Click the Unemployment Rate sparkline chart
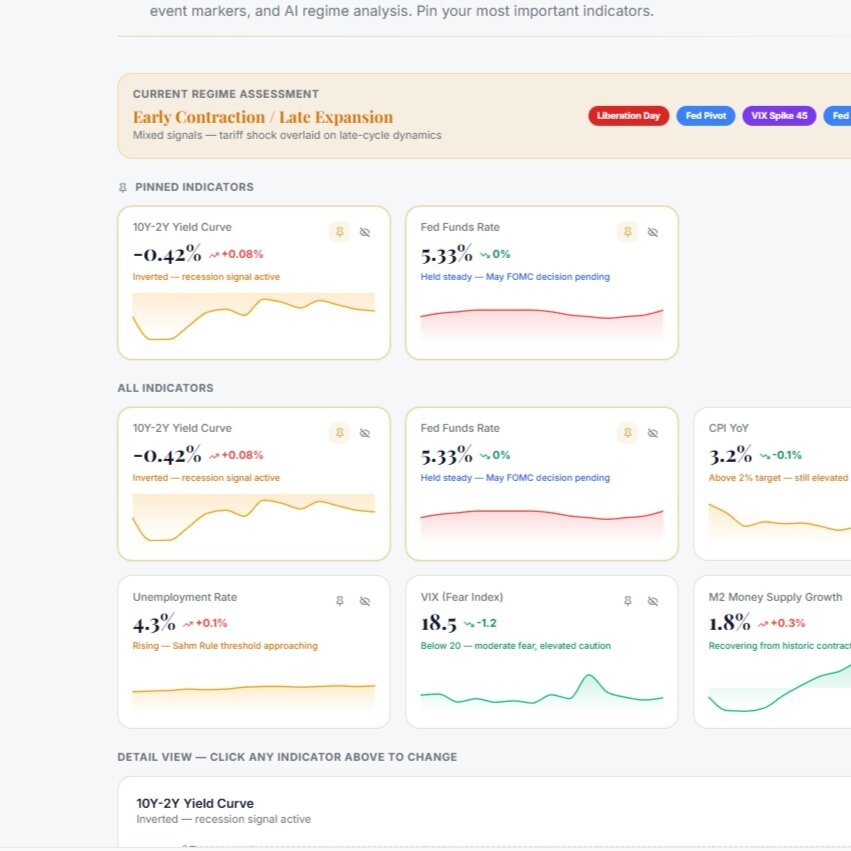Viewport: 851px width, 851px height. [253, 696]
